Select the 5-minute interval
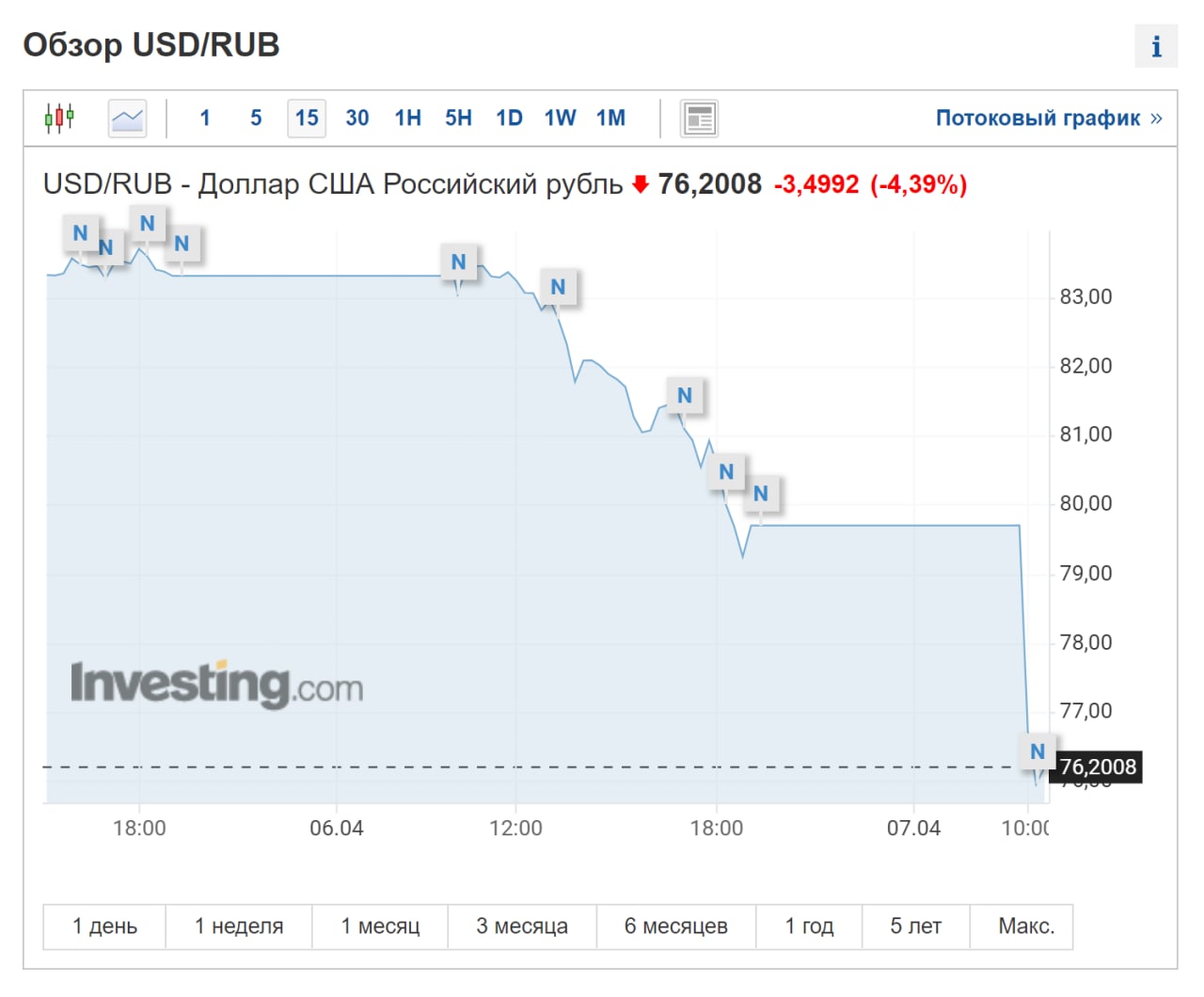The height and width of the screenshot is (997, 1204). point(256,119)
